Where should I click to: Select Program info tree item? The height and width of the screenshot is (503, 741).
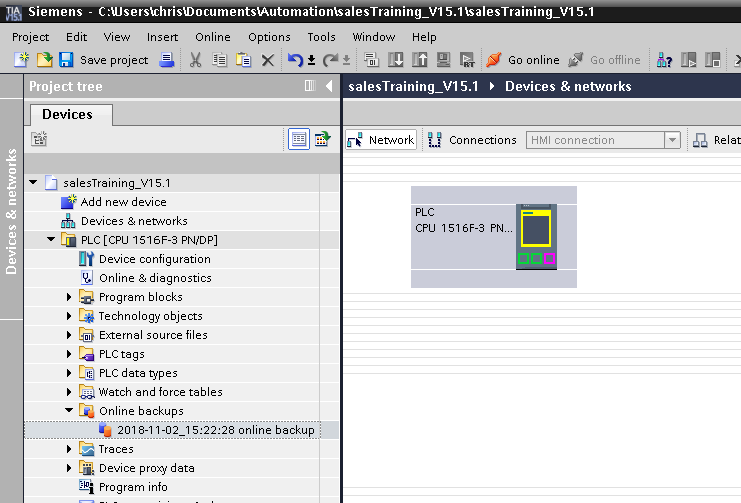[133, 487]
